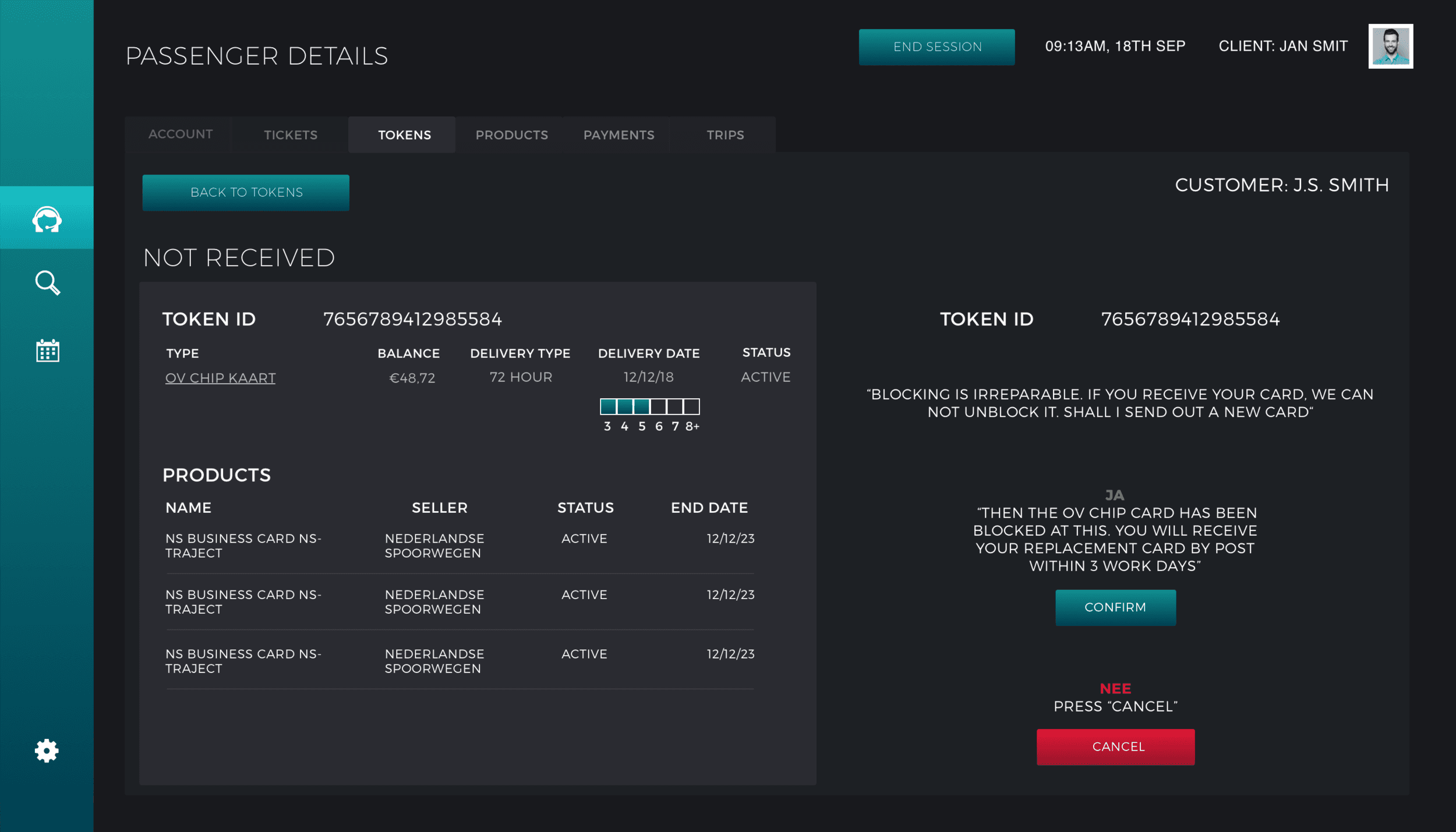Open the calendar sidebar icon
The width and height of the screenshot is (1456, 832).
click(47, 350)
